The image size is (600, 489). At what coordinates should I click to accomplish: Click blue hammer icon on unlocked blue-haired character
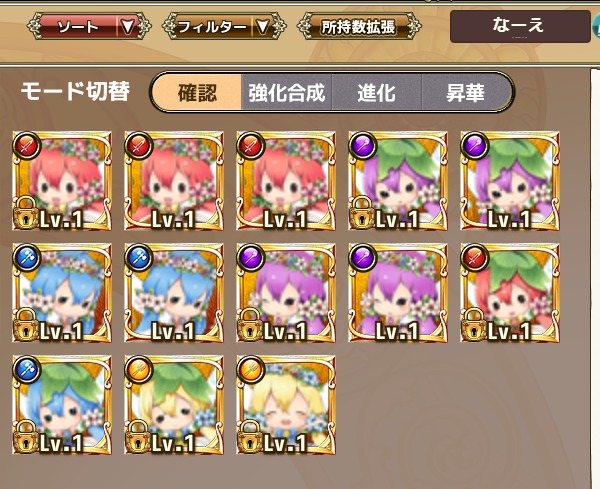point(139,258)
